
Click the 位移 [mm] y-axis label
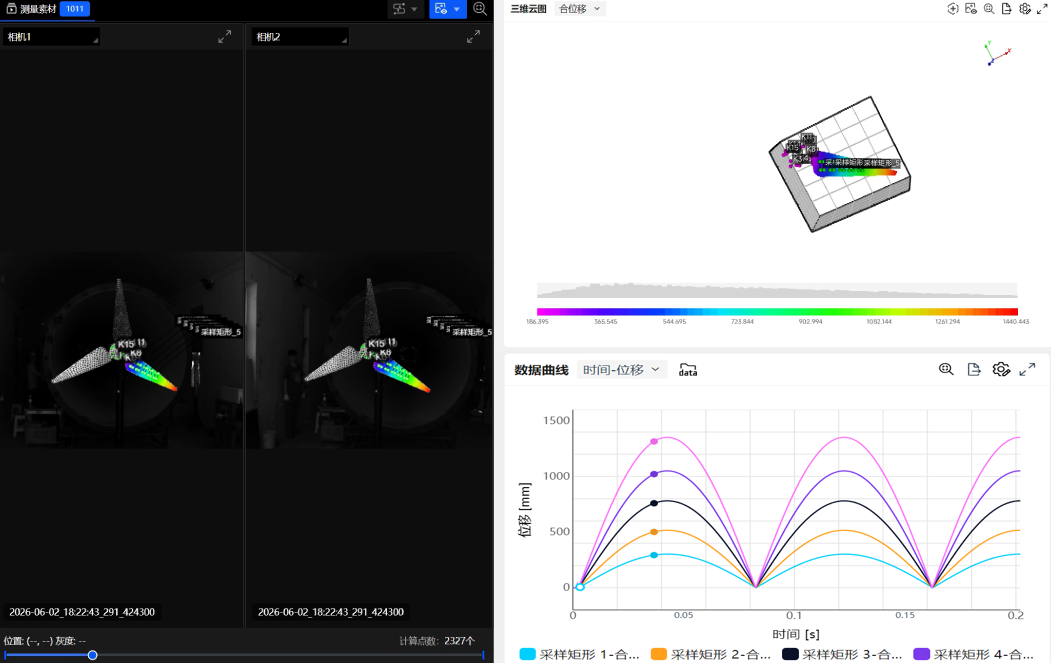[x=525, y=509]
